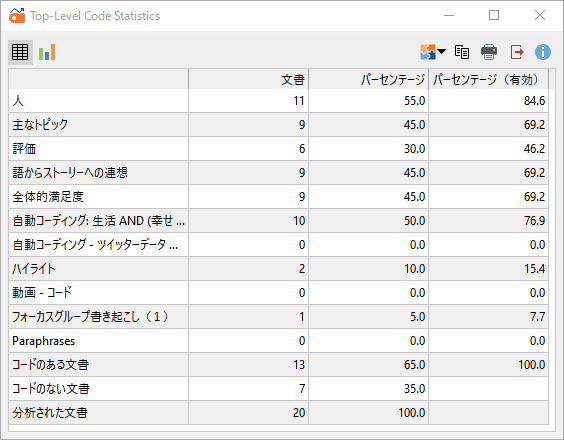Sort by the 文書 column header
The width and height of the screenshot is (564, 440).
coord(249,79)
